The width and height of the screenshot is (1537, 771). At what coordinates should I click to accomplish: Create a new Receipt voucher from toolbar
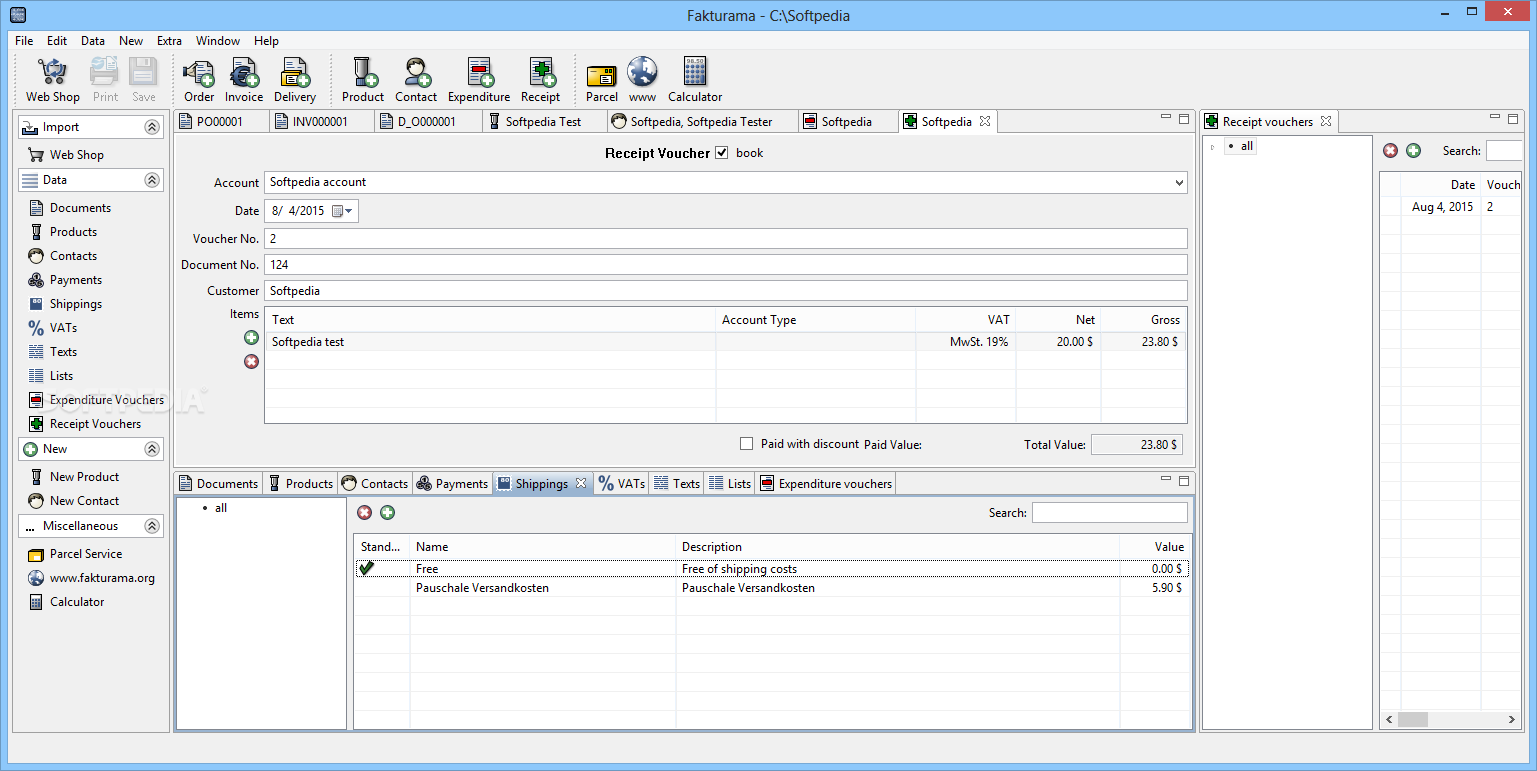tap(541, 79)
